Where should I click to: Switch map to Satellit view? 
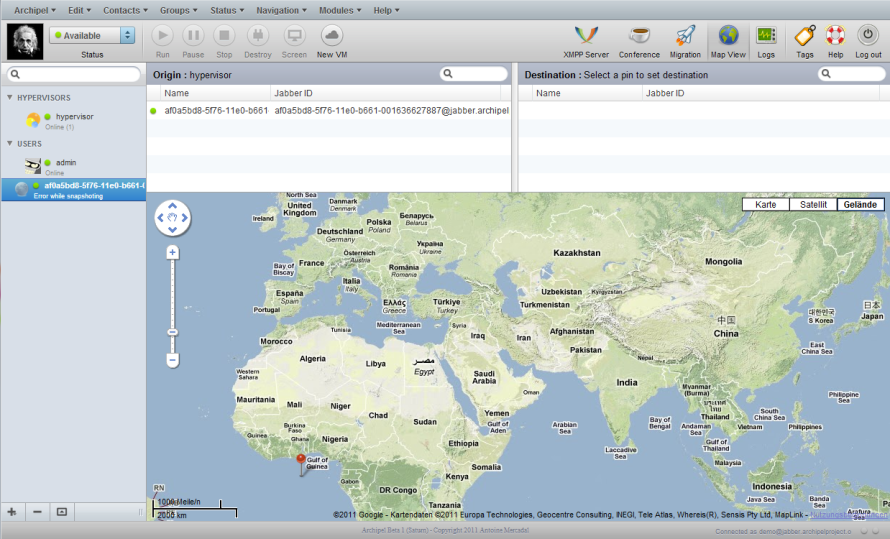point(813,204)
